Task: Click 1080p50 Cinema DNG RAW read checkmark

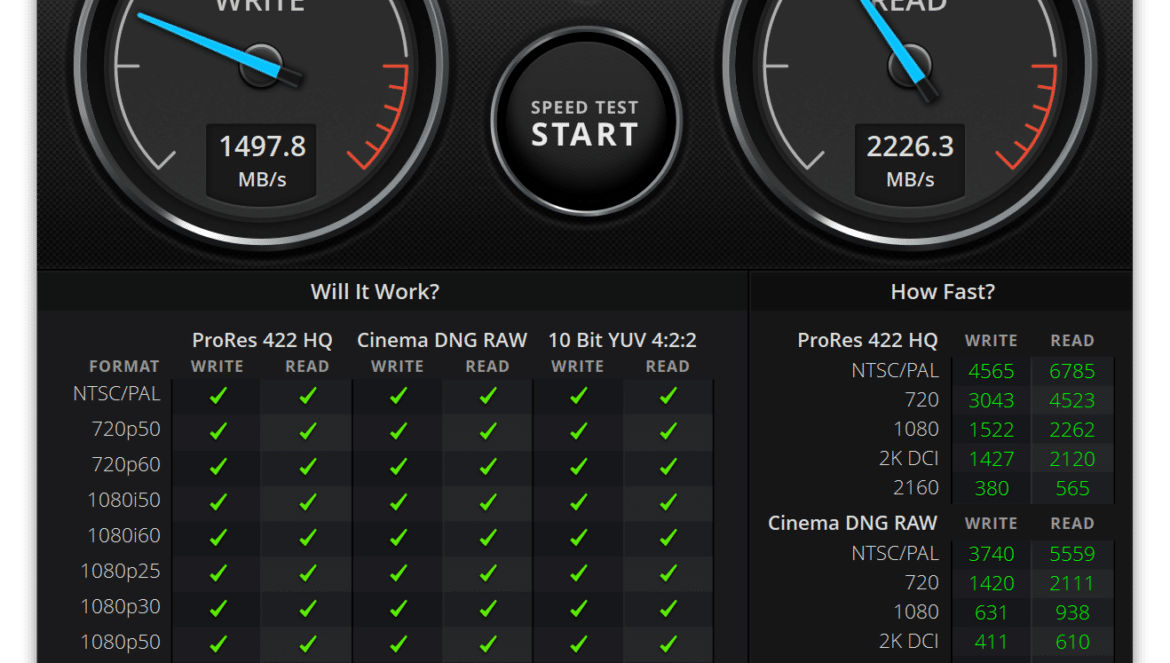Action: 488,643
